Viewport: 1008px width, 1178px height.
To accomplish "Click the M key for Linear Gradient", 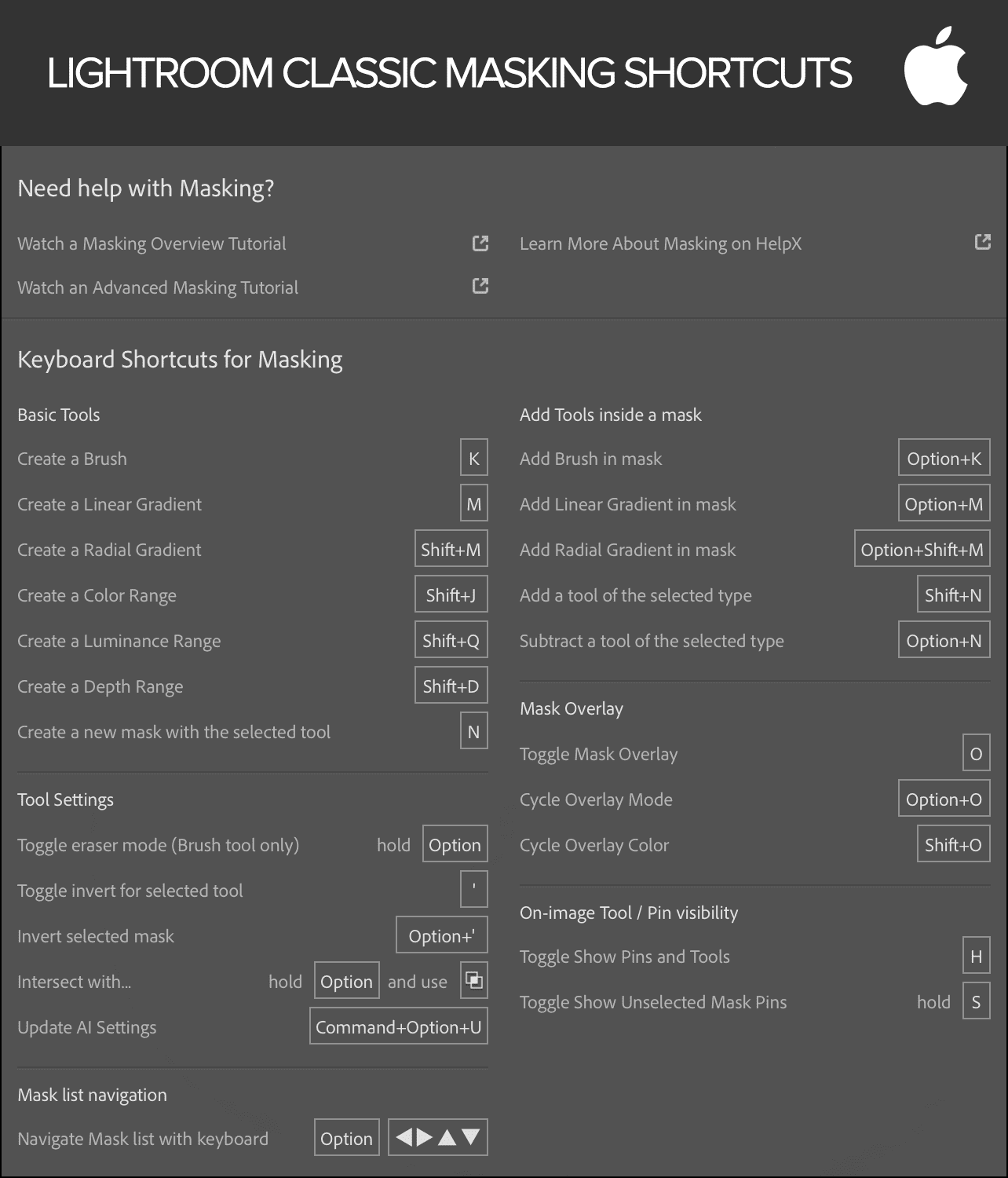I will 474,503.
